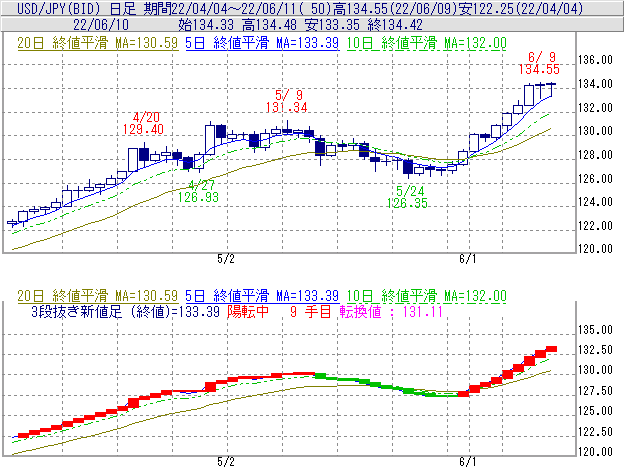
Task: Click the 6/1 date label under lower chart
Action: (468, 462)
